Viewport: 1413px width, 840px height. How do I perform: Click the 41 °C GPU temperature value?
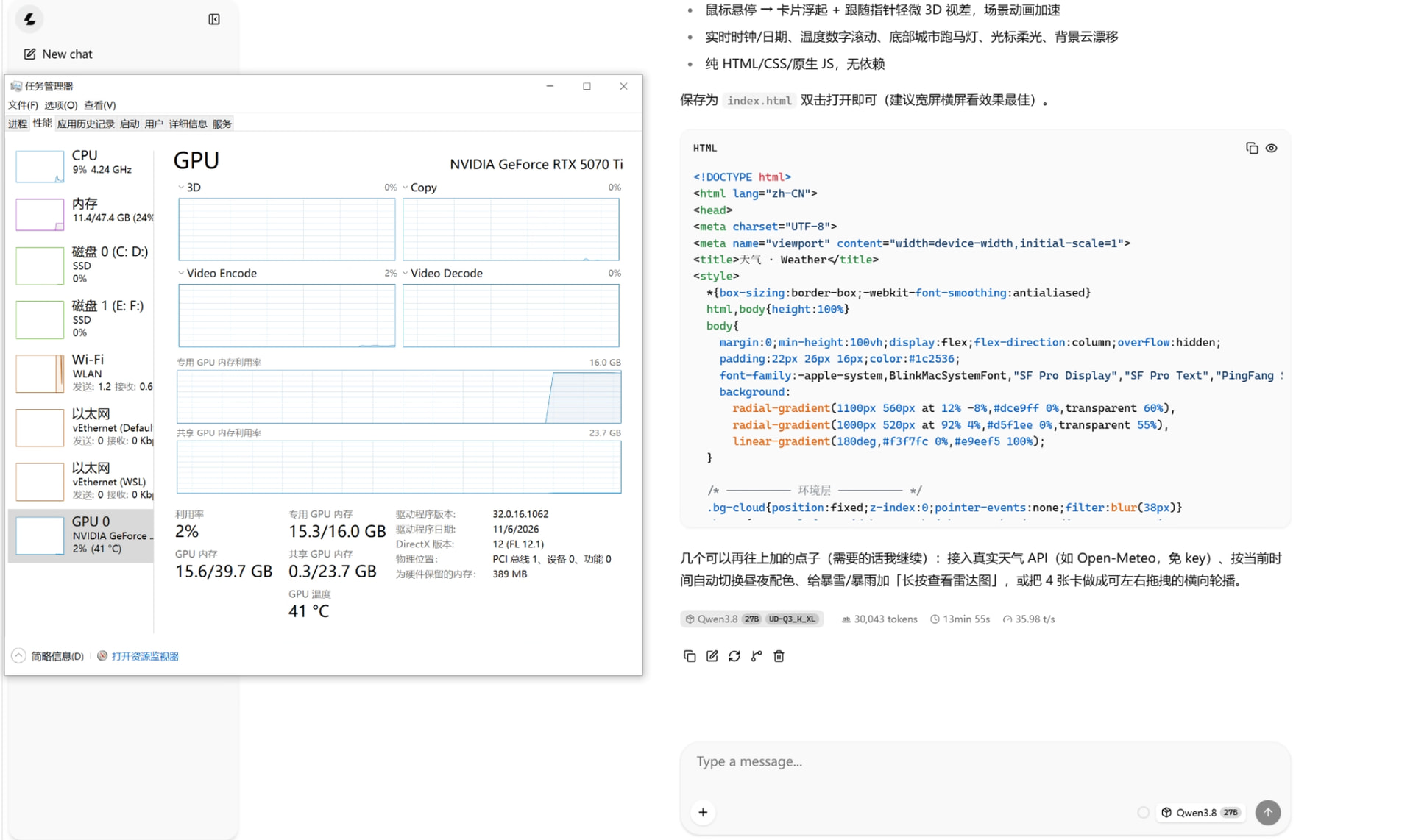pos(309,611)
